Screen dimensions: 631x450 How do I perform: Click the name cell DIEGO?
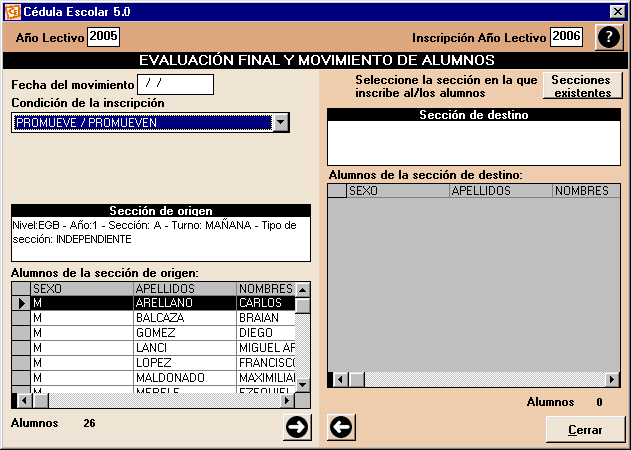(x=266, y=333)
